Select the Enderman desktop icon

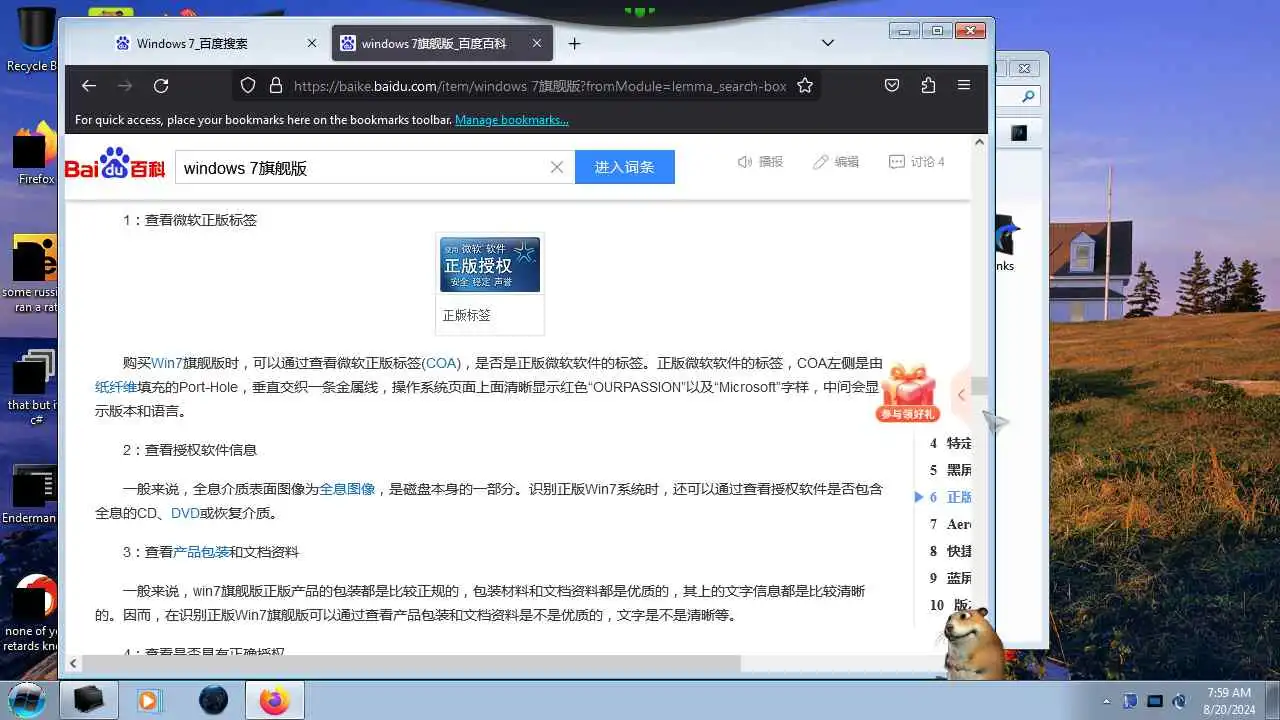(30, 495)
